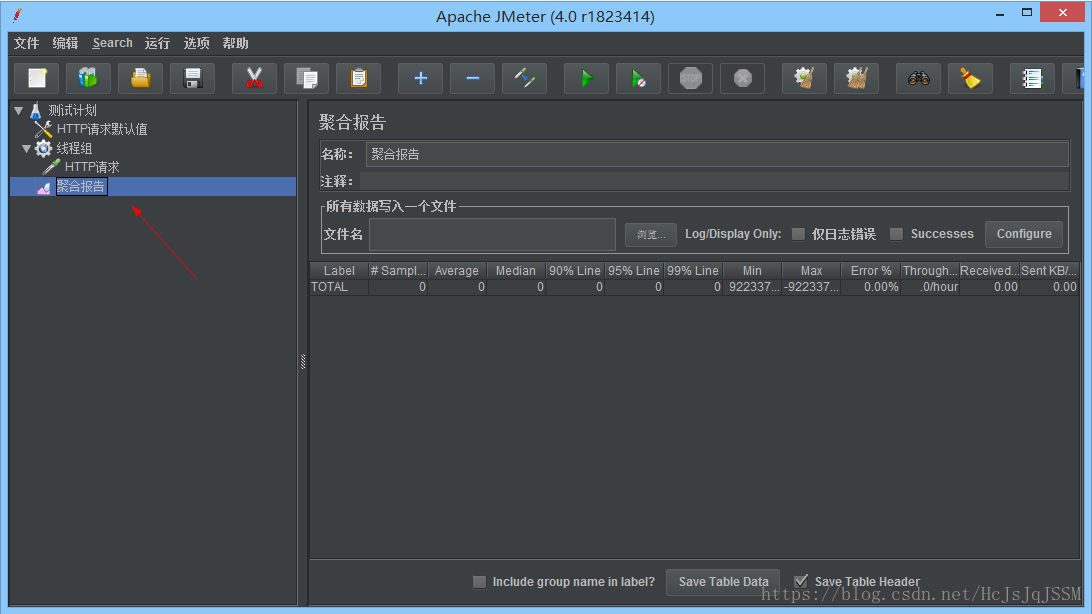Start the test with green play icon
The width and height of the screenshot is (1092, 614).
[x=586, y=78]
